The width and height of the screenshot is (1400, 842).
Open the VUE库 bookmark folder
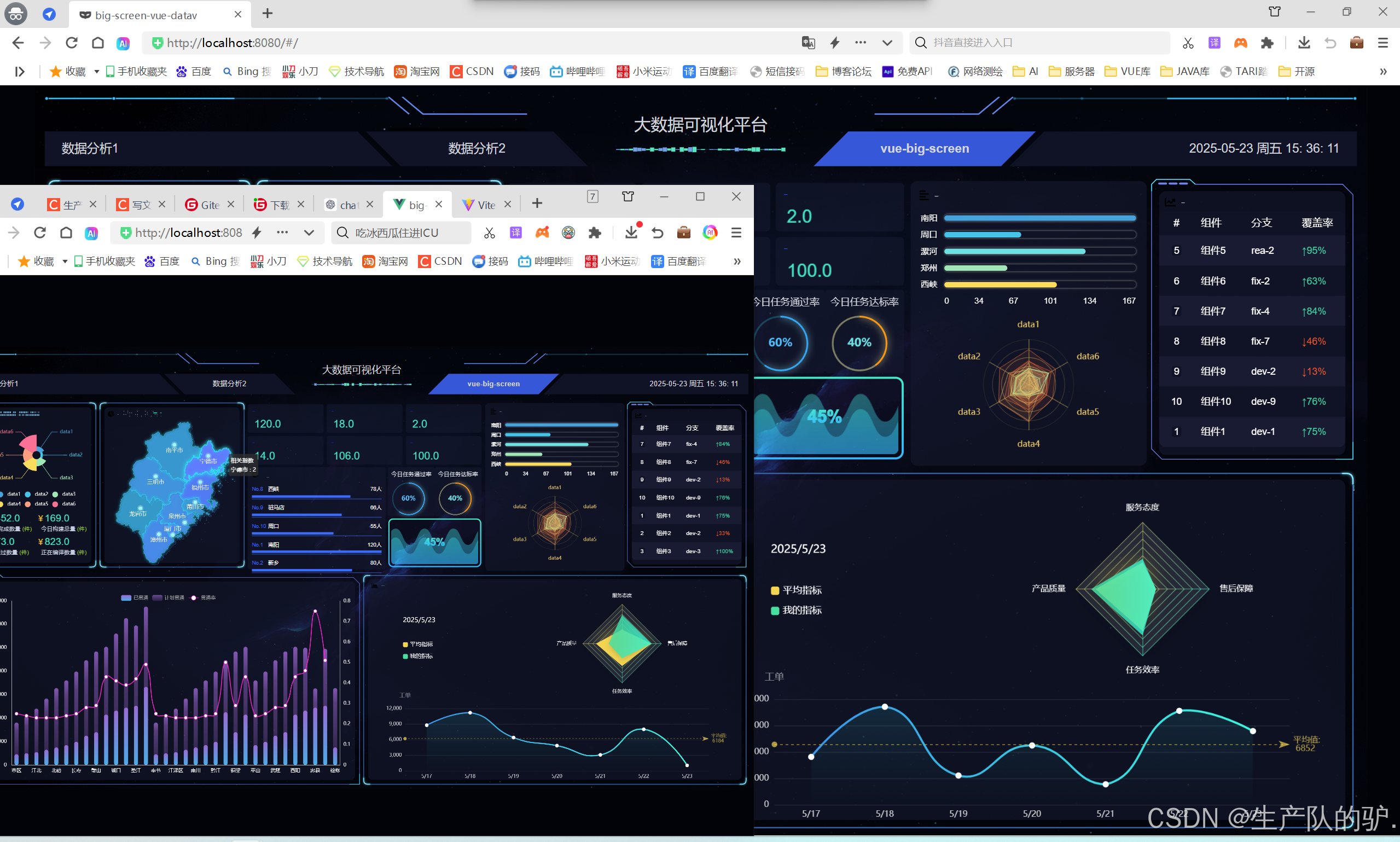1128,72
